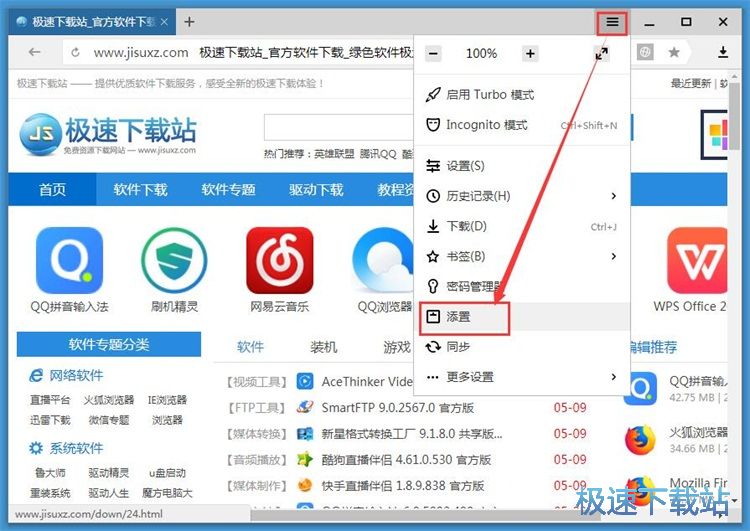Choose 同步 sync menu entry
The height and width of the screenshot is (531, 750).
(x=522, y=347)
